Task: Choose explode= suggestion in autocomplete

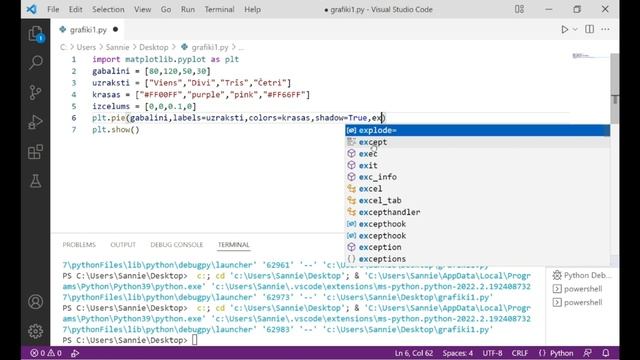Action: click(x=478, y=130)
